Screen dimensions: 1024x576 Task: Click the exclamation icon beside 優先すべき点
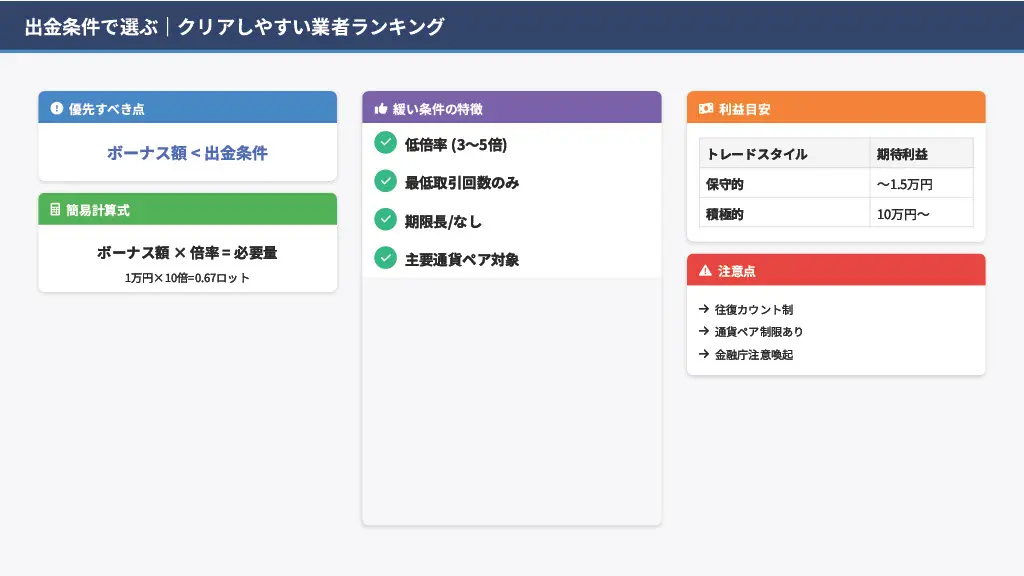coord(56,108)
